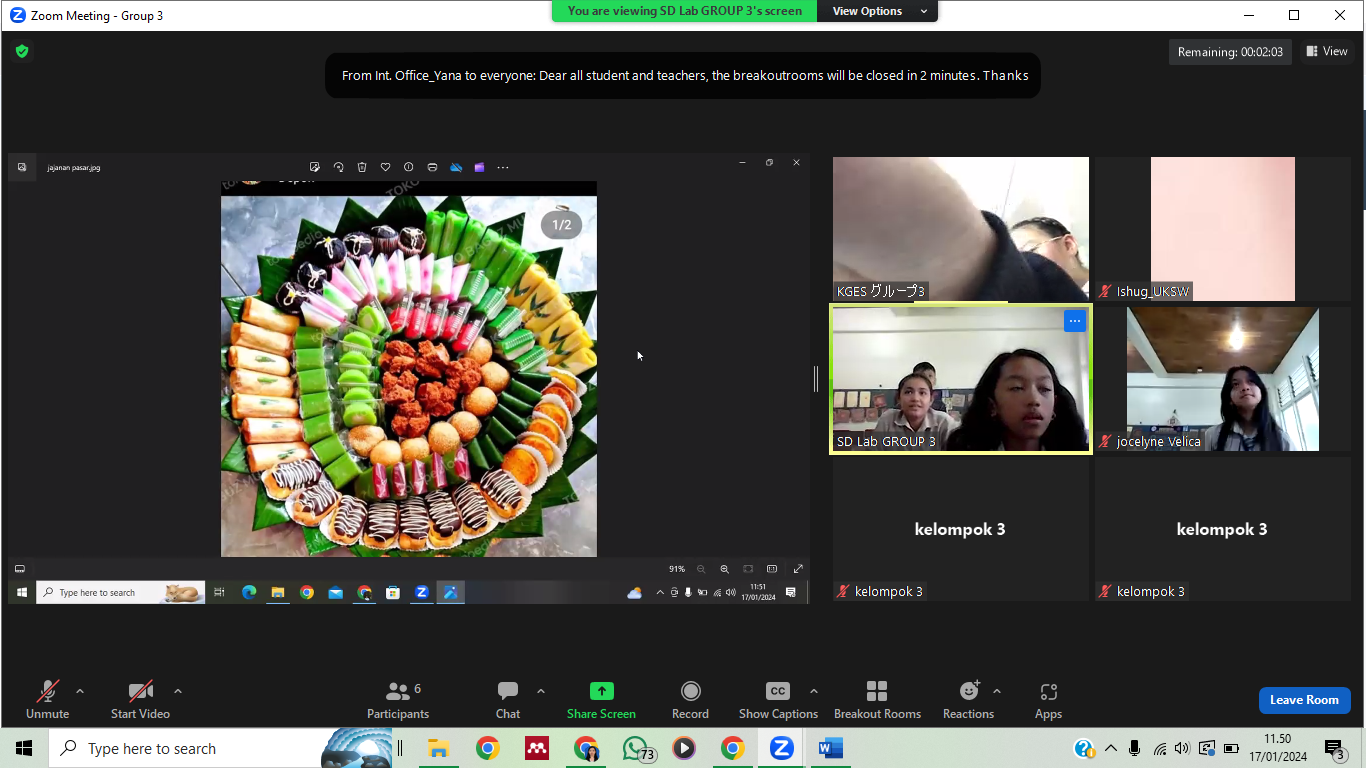Open Breakout Rooms
The image size is (1366, 768).
tap(877, 692)
